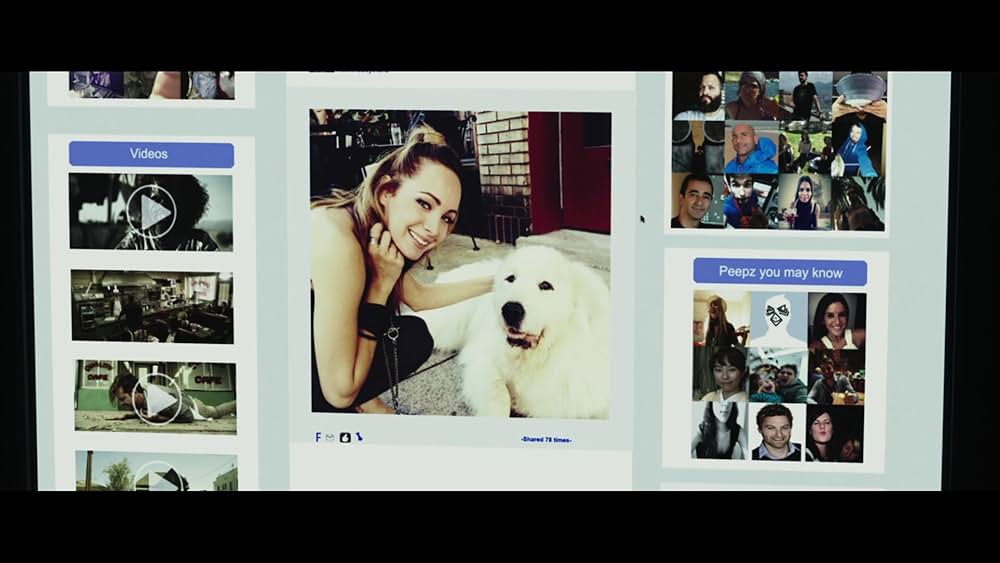Open partially visible photo strip above Videos
Screen dimensions: 1000x563
151,85
